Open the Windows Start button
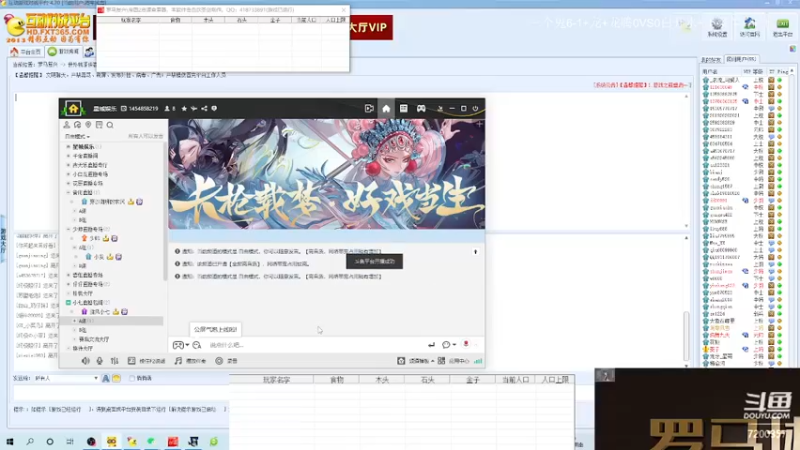 pyautogui.click(x=9, y=441)
